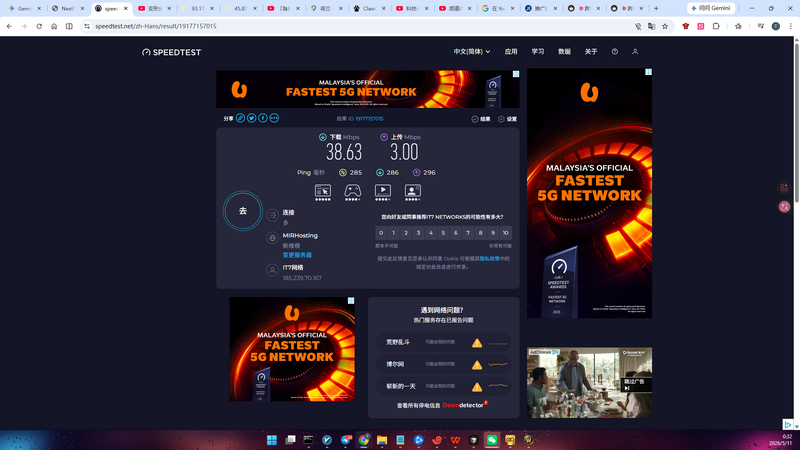Click the SPEEDTEST logo

(171, 52)
